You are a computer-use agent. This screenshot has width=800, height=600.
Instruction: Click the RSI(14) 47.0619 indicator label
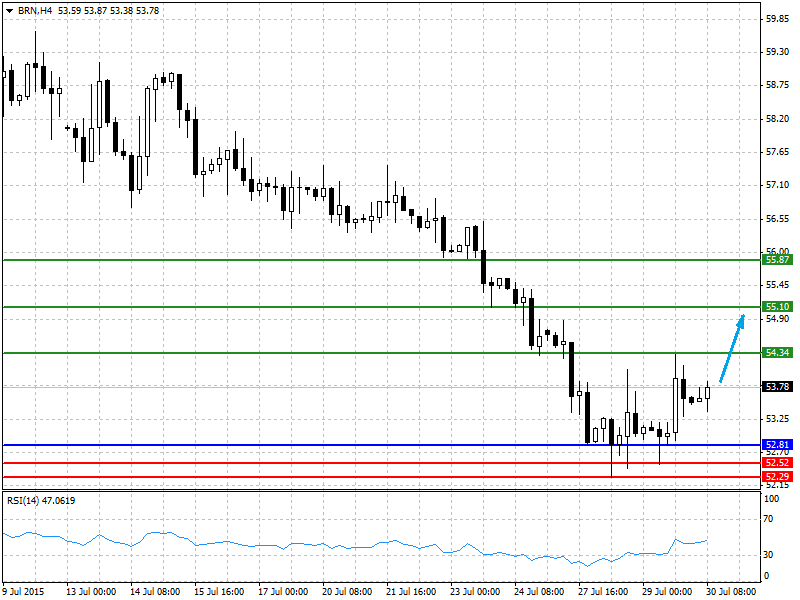coord(41,501)
